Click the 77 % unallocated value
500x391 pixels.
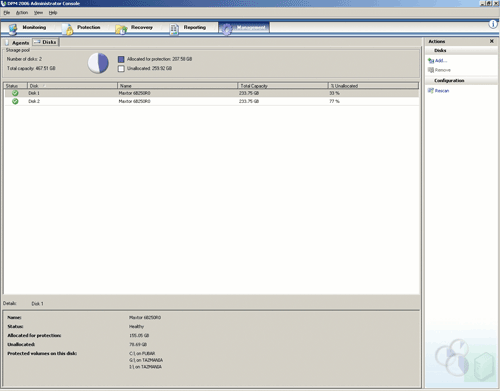(x=334, y=101)
